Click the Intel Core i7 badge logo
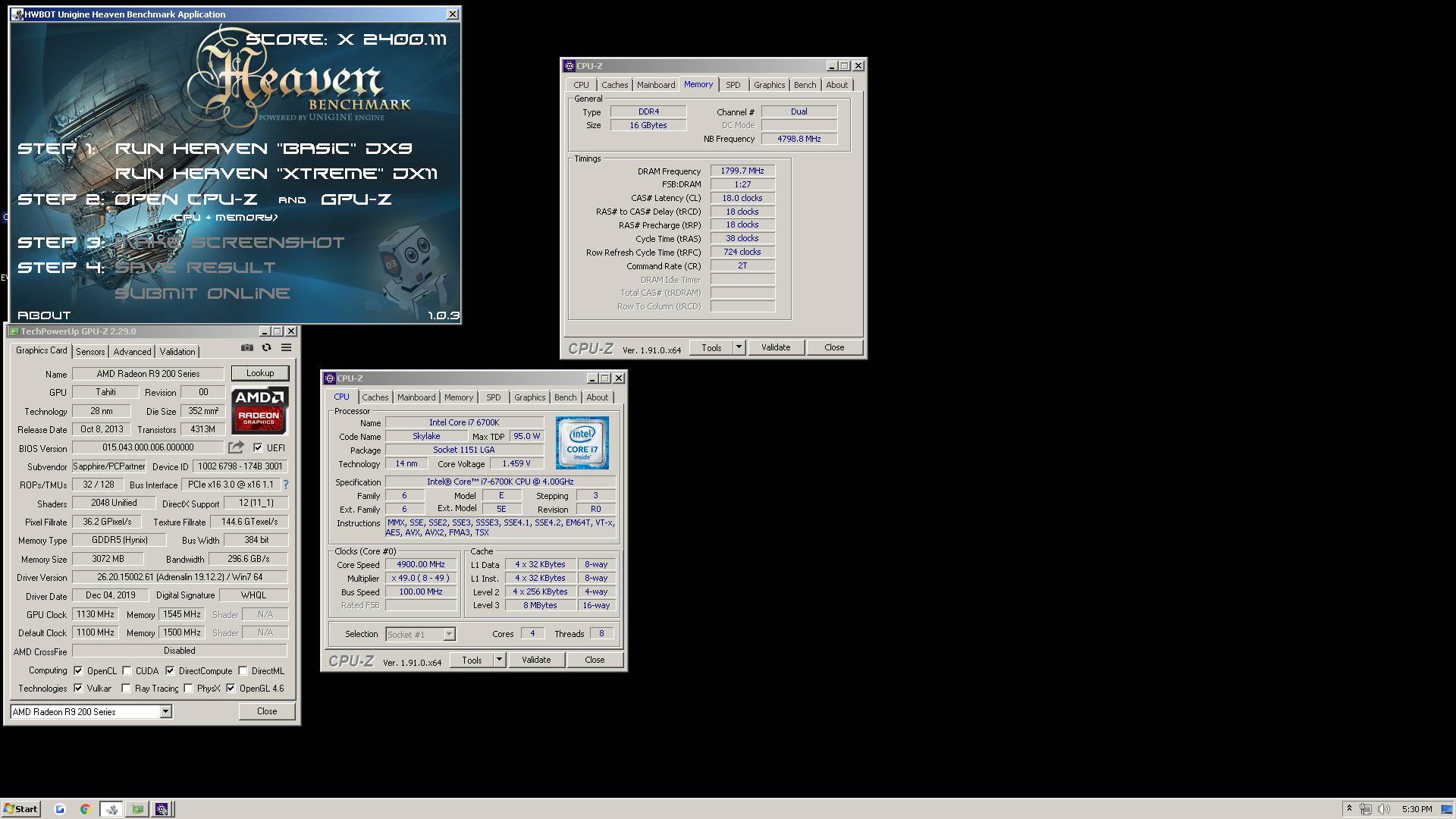This screenshot has height=819, width=1456. 582,442
